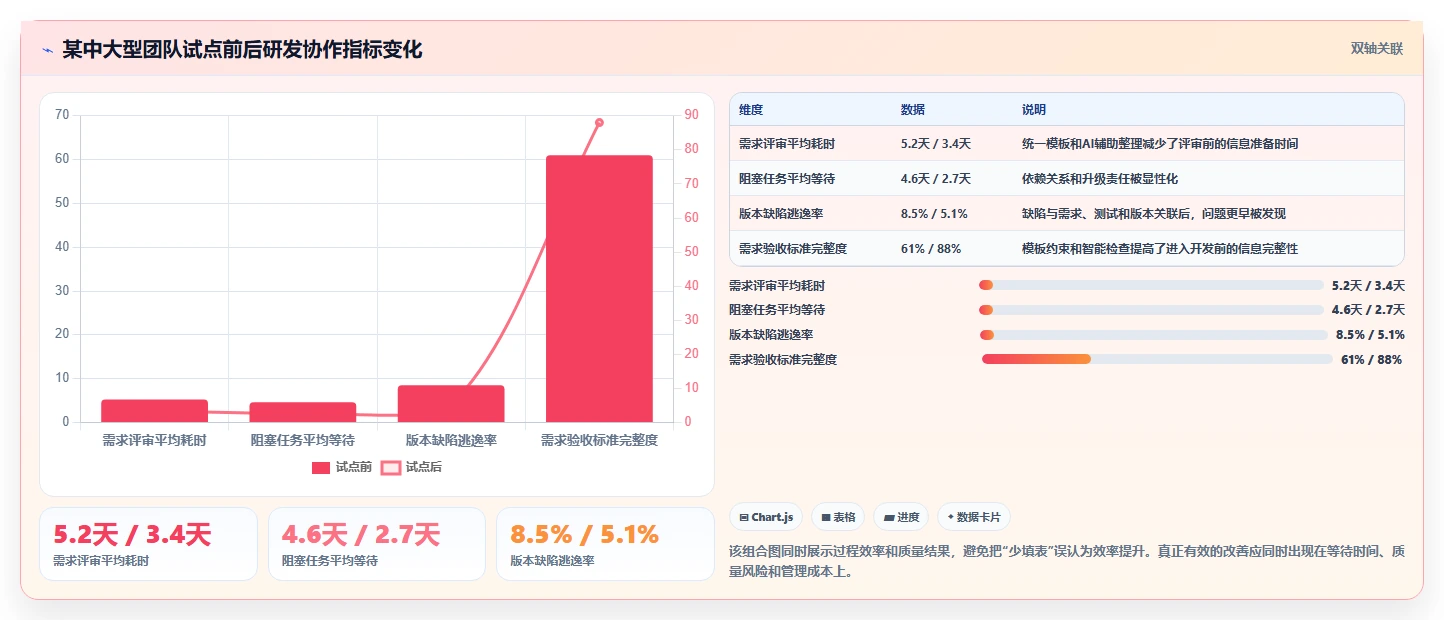Click the Chart.js tag chip

click(x=766, y=517)
